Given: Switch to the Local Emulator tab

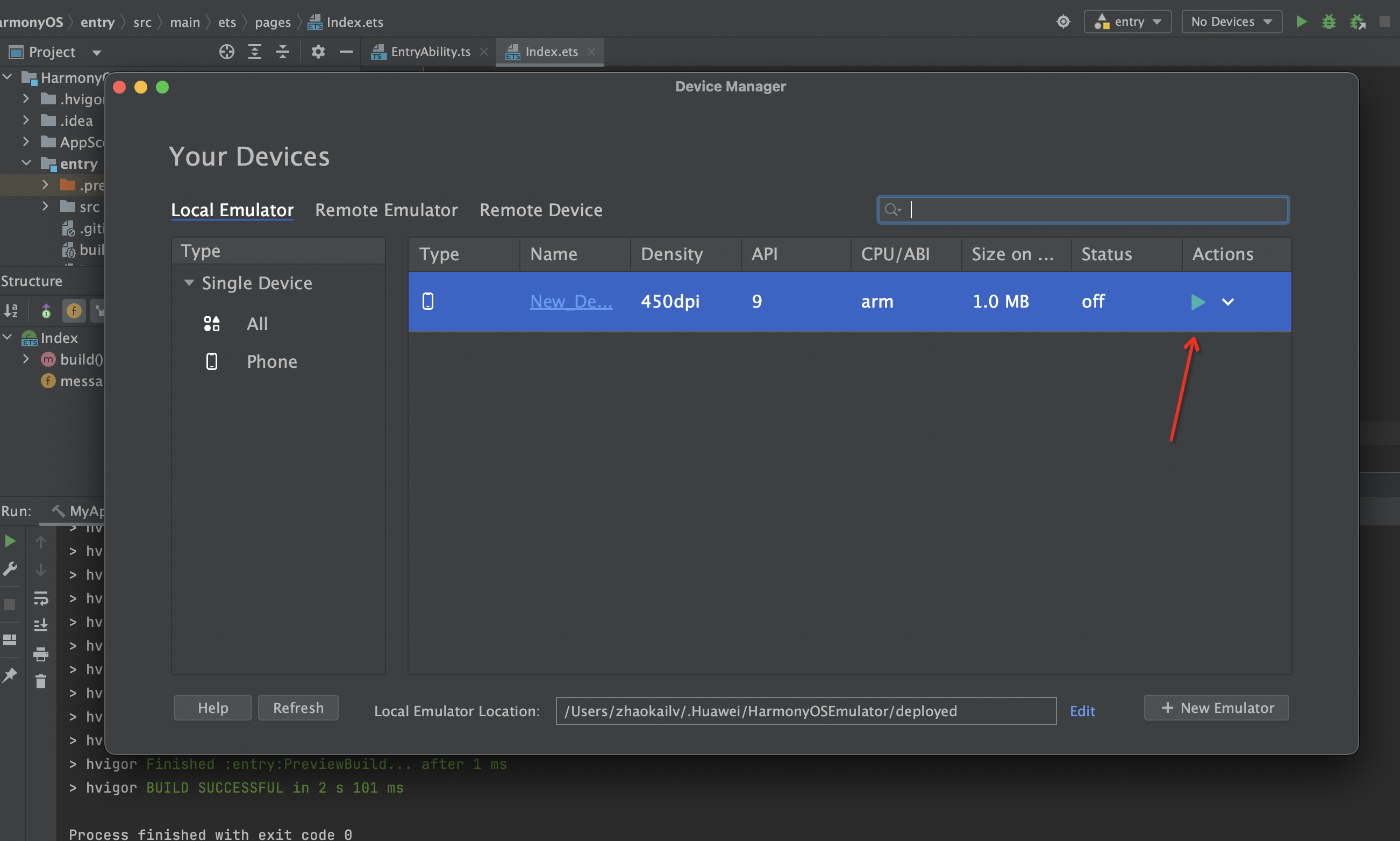Looking at the screenshot, I should tap(232, 210).
